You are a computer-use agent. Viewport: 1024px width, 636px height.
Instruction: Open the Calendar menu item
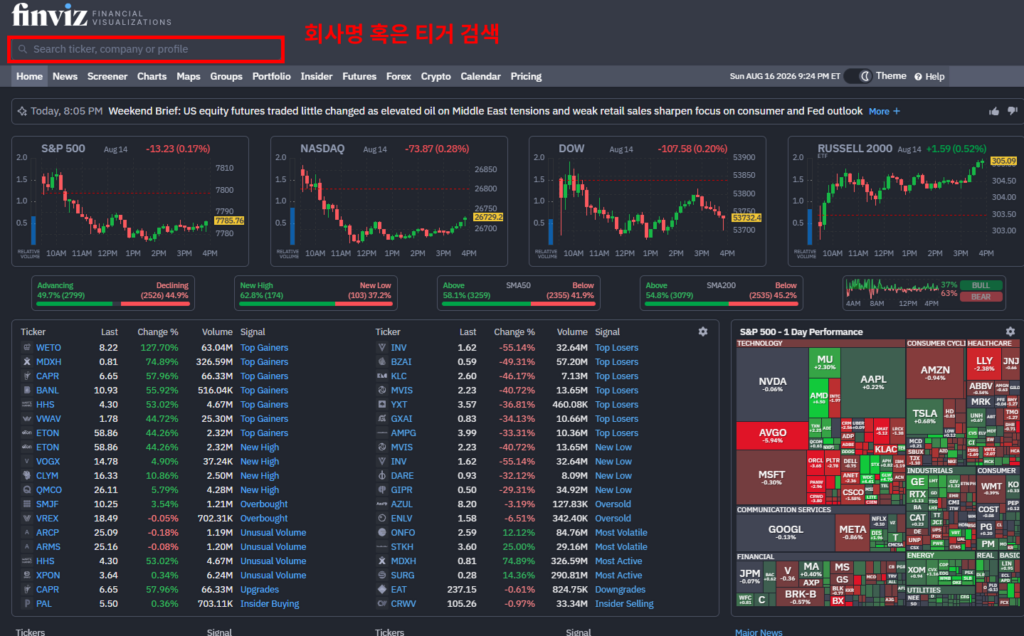point(480,76)
